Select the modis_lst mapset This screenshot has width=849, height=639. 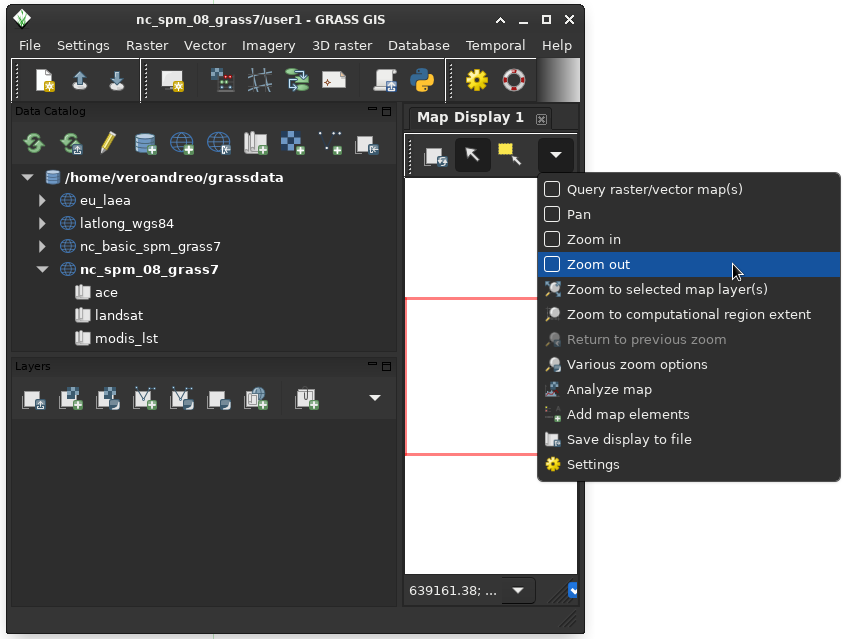[x=126, y=338]
